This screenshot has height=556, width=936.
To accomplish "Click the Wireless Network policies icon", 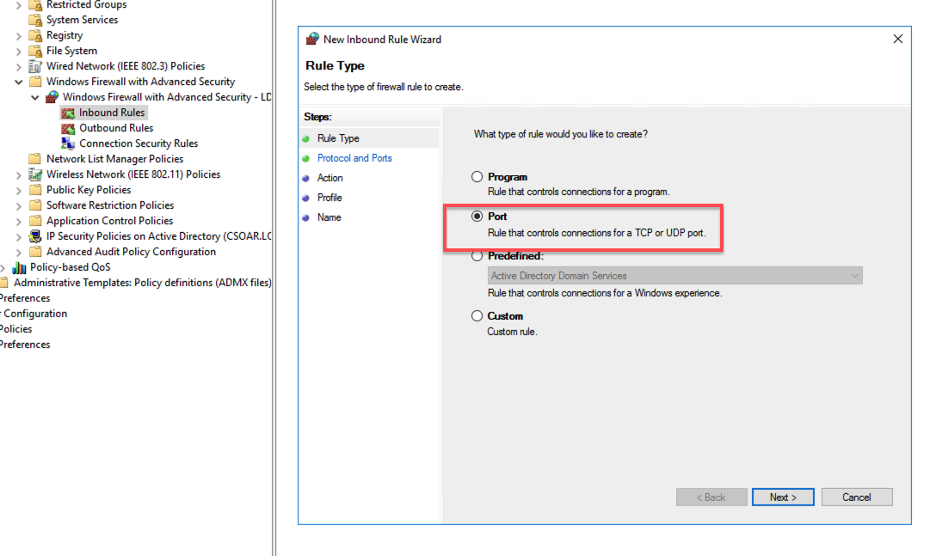I will [35, 175].
